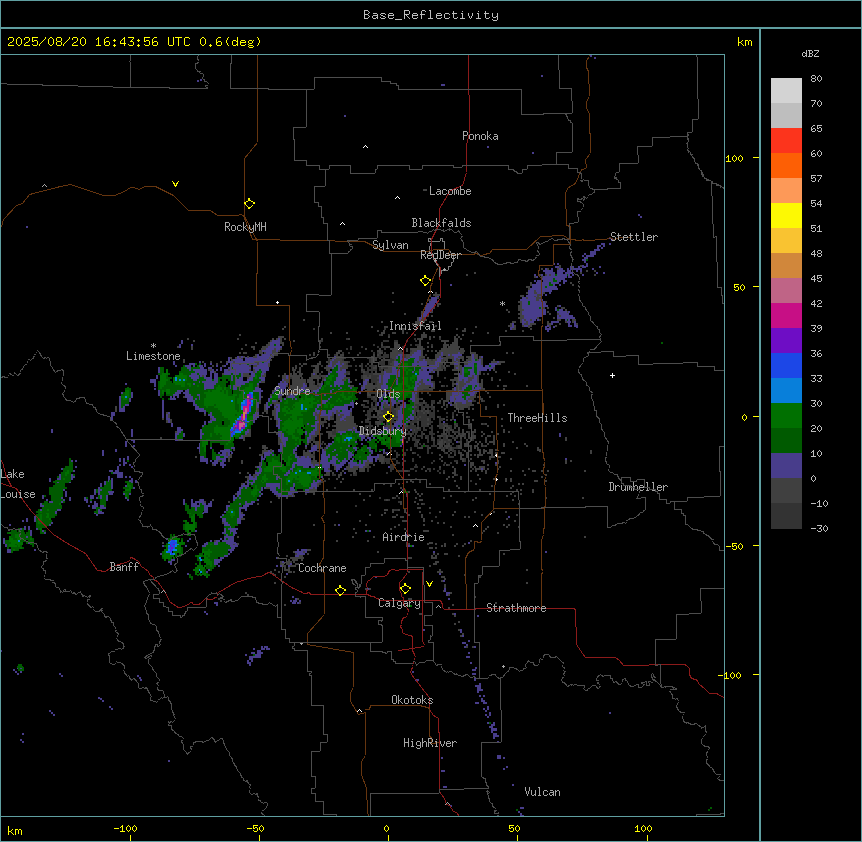
Task: Click the Stettler city label
Action: point(634,237)
